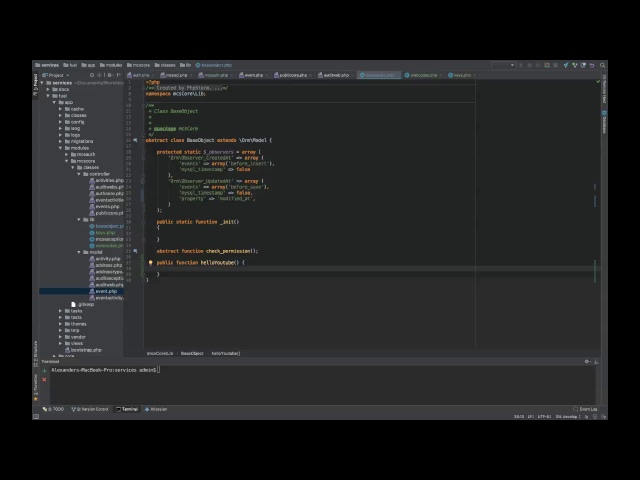Click the mcscore breadcrumb in navigation bar
640x480 pixels.
click(x=138, y=65)
